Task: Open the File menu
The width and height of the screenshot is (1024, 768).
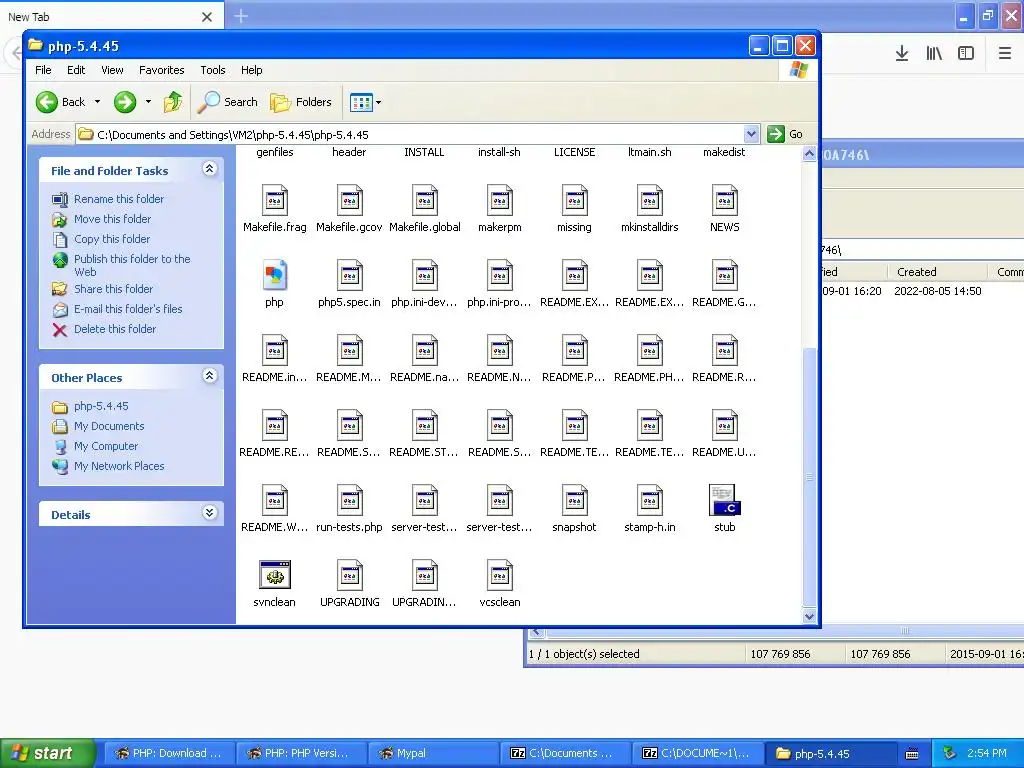Action: pyautogui.click(x=43, y=70)
